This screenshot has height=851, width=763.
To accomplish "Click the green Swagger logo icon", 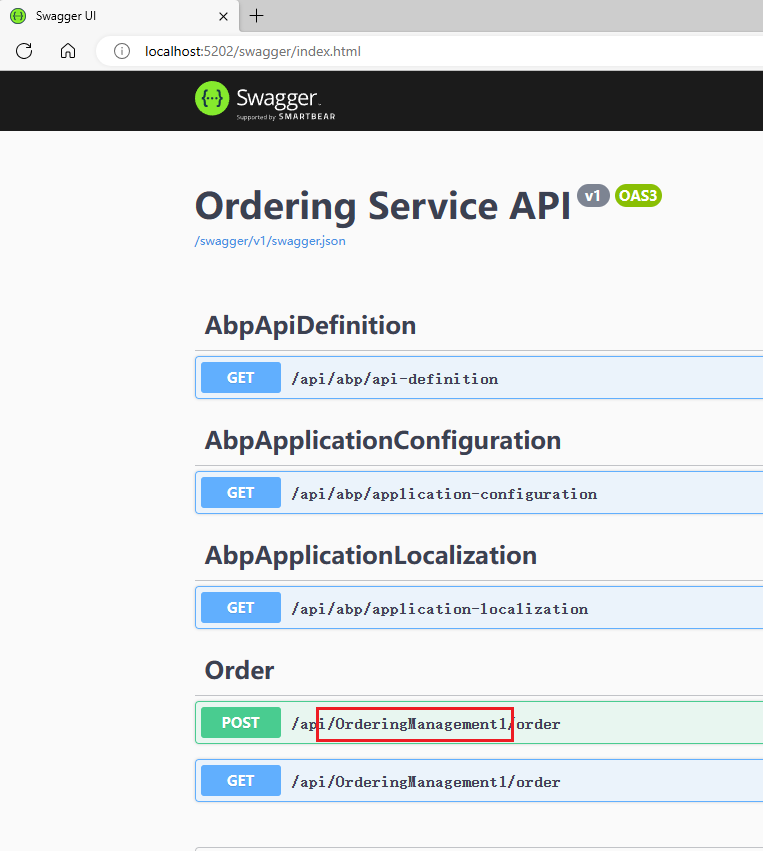I will pyautogui.click(x=212, y=98).
